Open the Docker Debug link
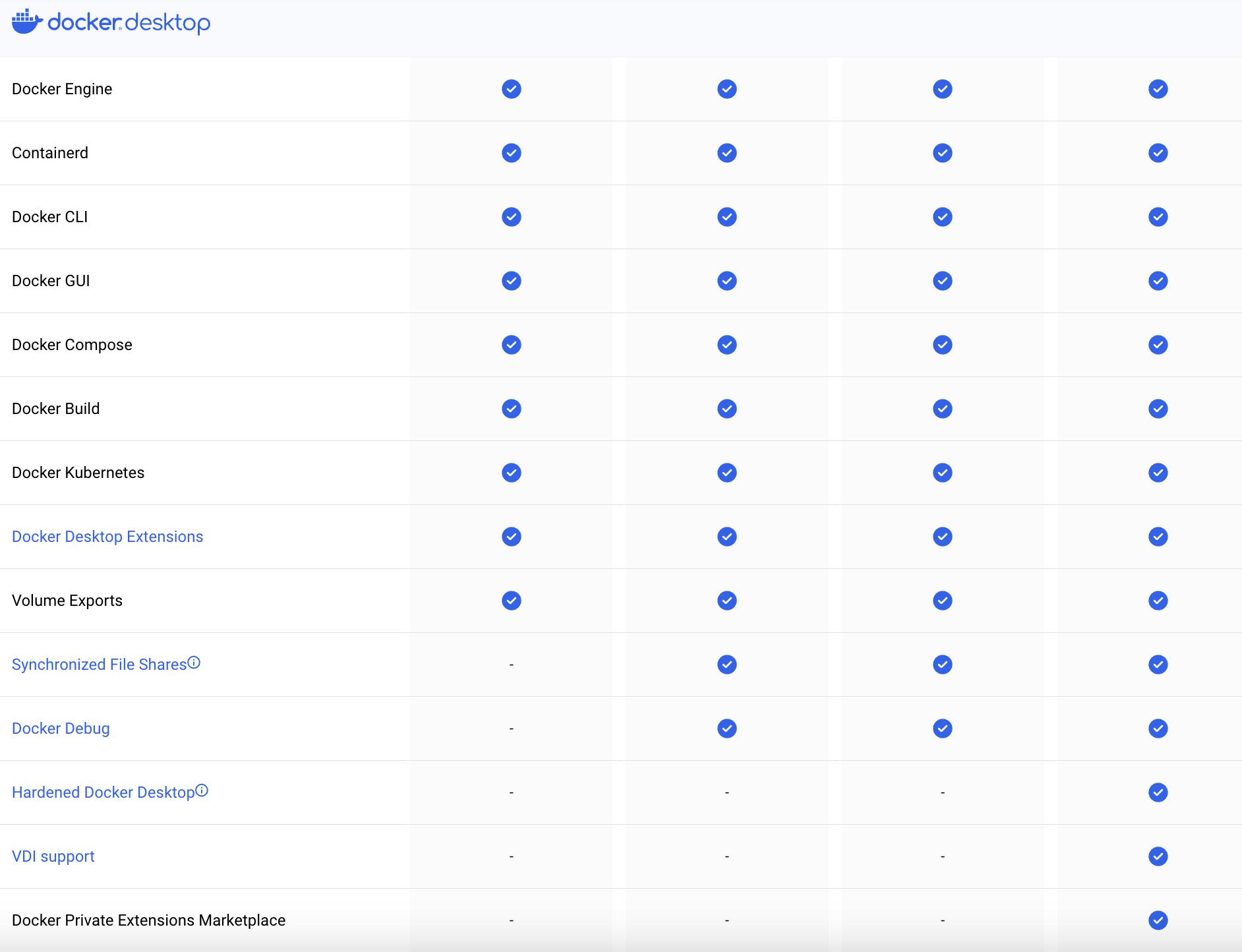 coord(61,729)
